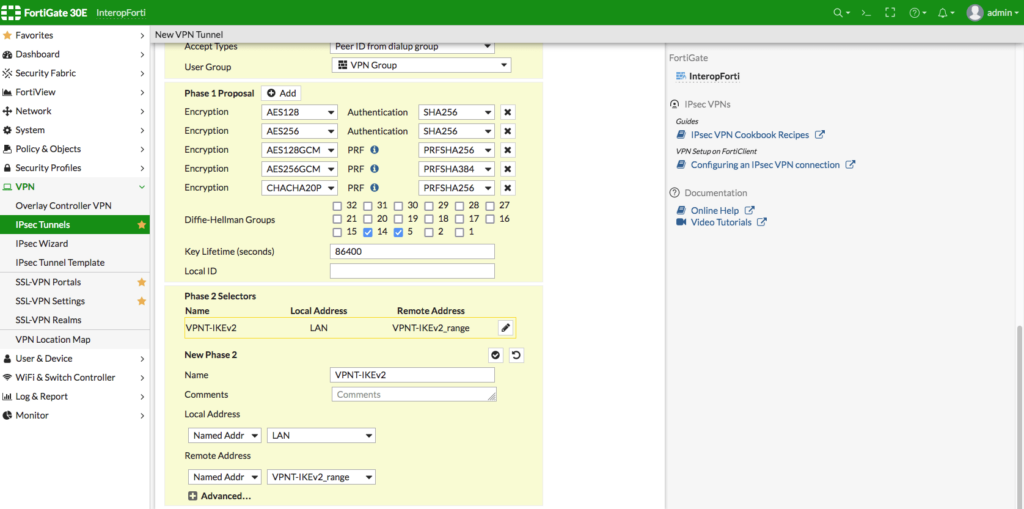Open the CHACHA20P encryption dropdown
The width and height of the screenshot is (1024, 509).
coord(299,188)
